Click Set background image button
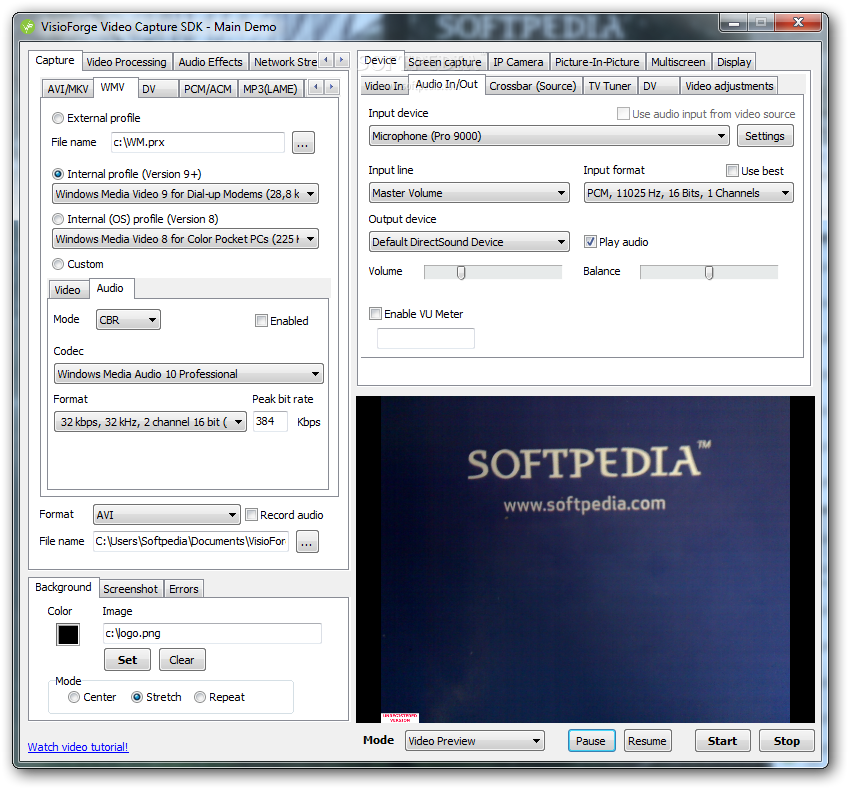 point(128,660)
